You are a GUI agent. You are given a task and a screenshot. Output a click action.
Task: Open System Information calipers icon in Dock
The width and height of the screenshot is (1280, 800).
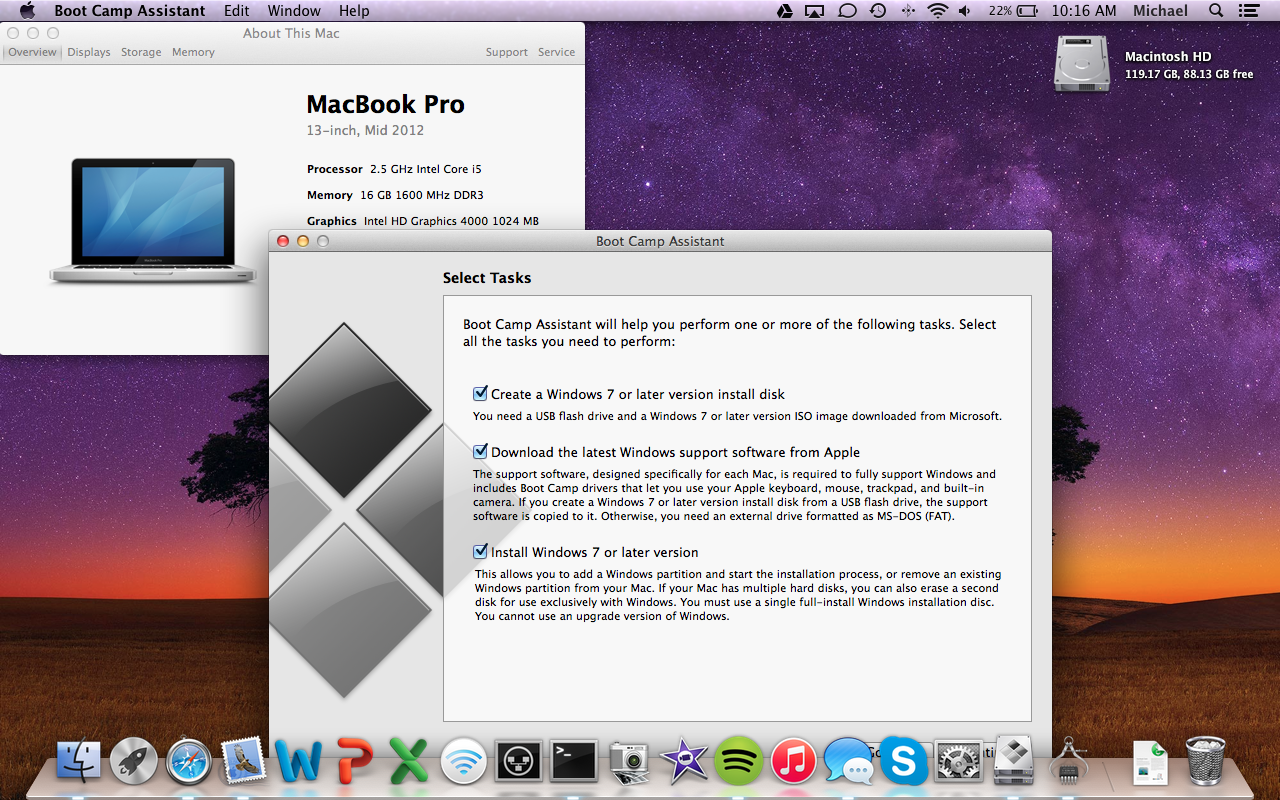point(1068,762)
